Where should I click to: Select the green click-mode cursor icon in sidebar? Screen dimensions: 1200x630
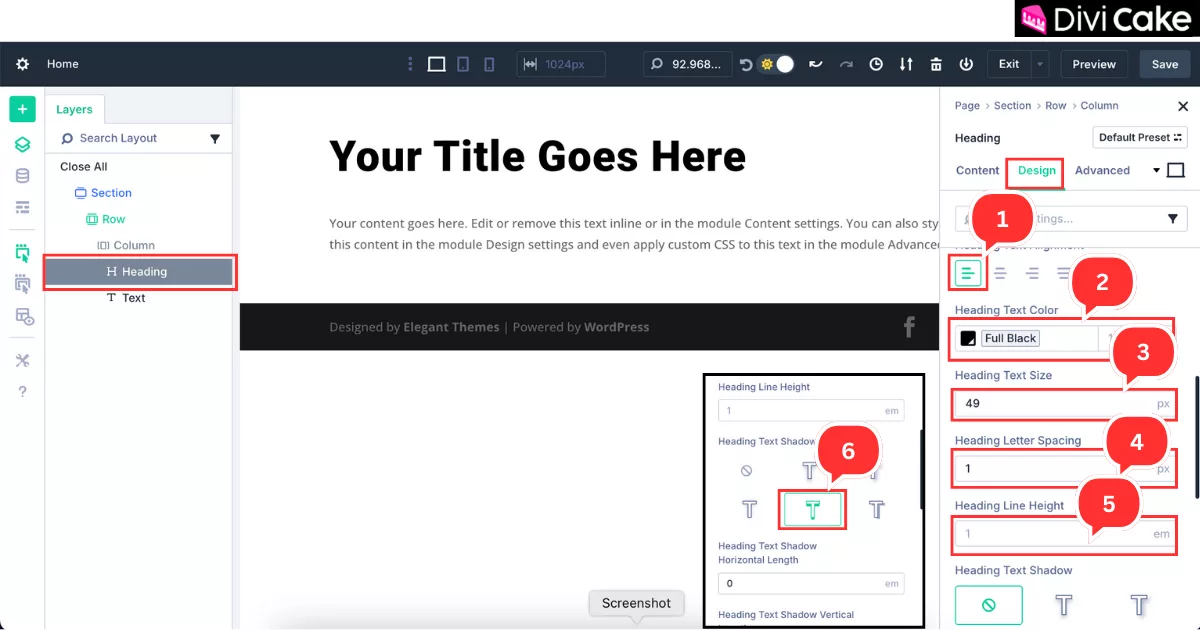point(22,253)
